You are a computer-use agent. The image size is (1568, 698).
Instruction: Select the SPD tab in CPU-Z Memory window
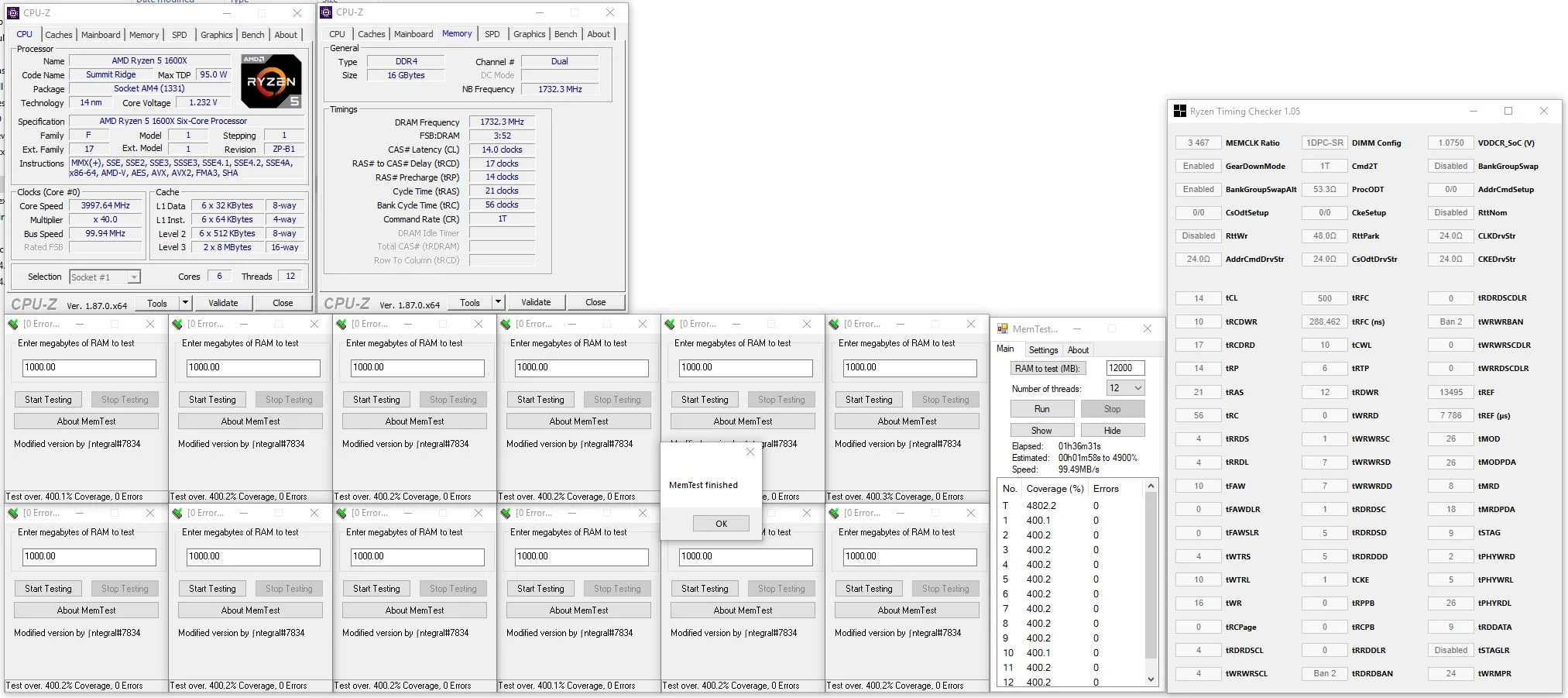[492, 34]
